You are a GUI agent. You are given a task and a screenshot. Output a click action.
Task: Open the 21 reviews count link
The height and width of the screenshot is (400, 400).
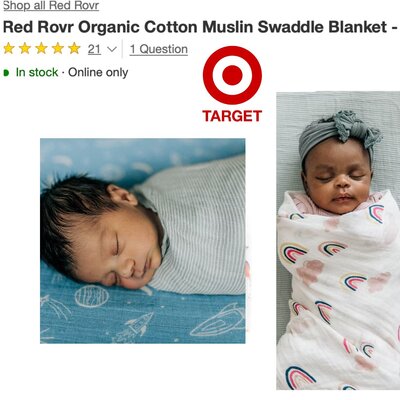(94, 49)
